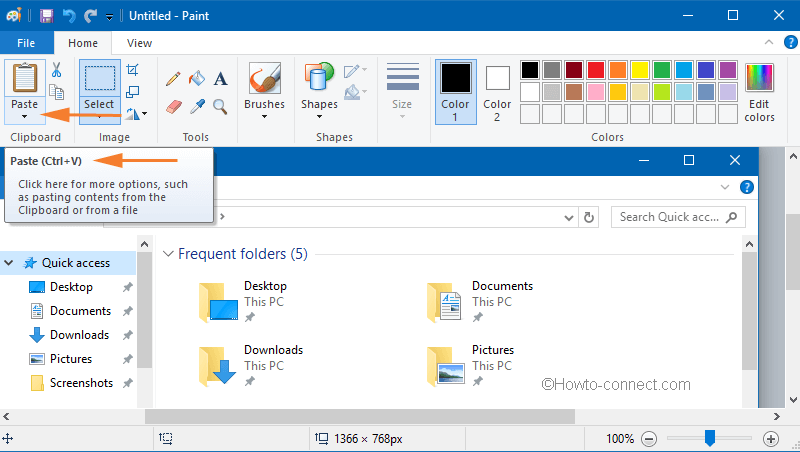Open the Shapes gallery icon
Viewport: 800px width, 452px height.
pyautogui.click(x=319, y=78)
